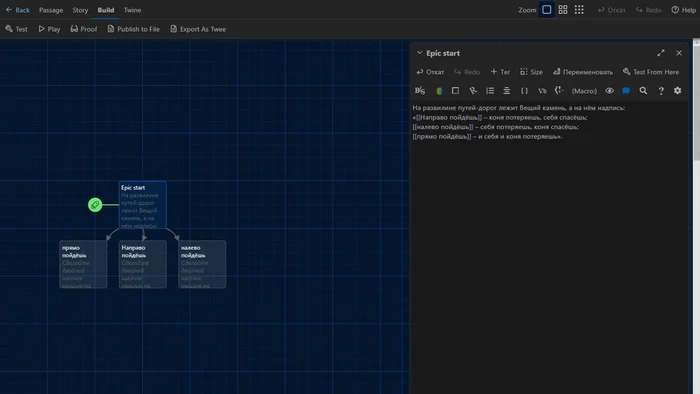Open the Story tab
The width and height of the screenshot is (700, 394).
(x=80, y=10)
